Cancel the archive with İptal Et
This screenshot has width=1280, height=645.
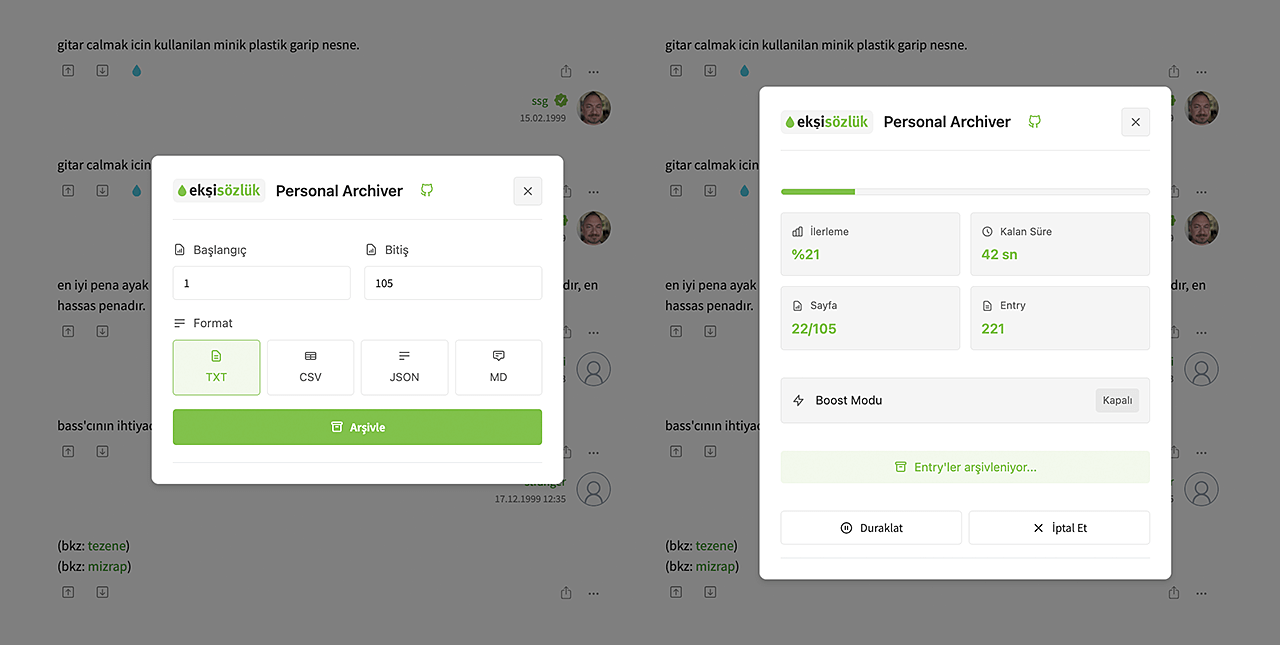[x=1059, y=528]
